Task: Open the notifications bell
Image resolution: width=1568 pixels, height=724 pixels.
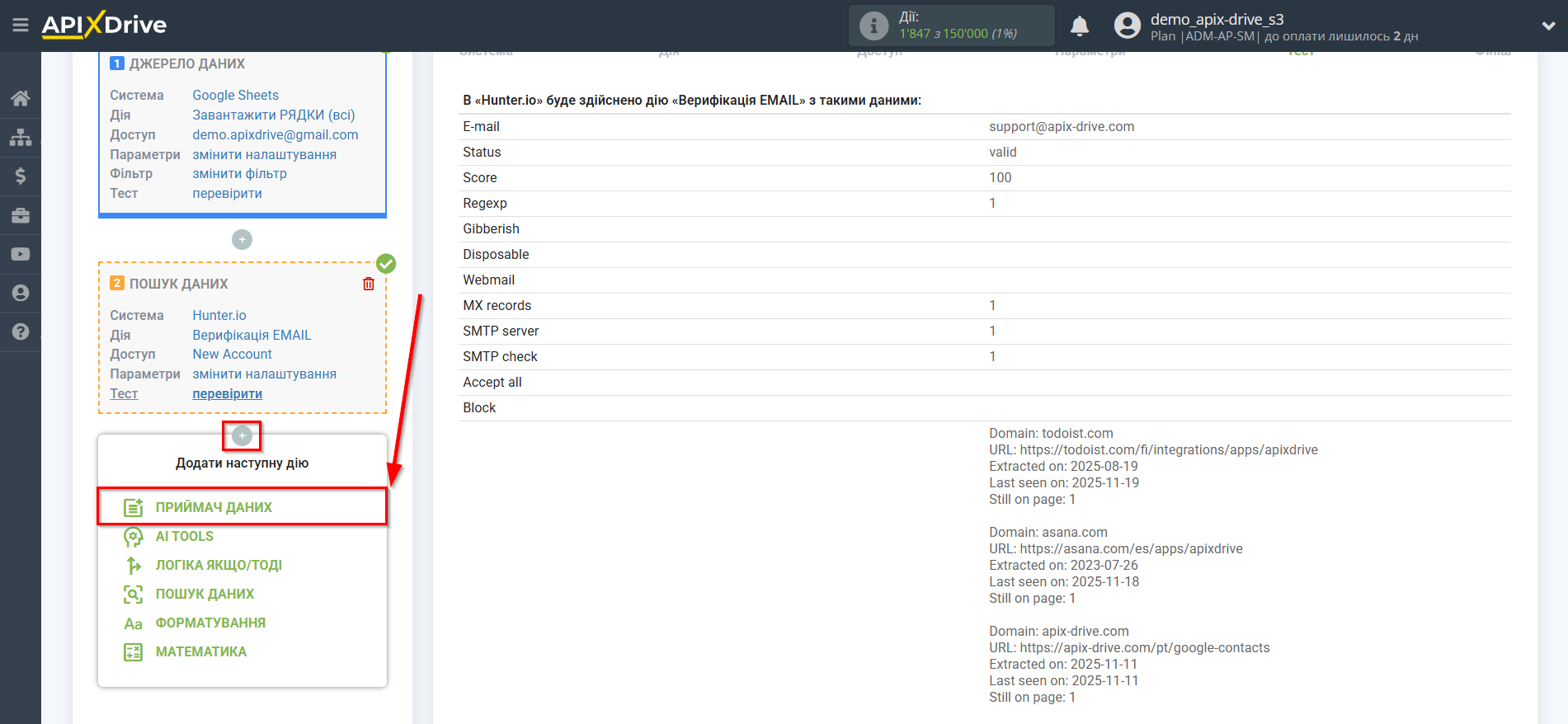Action: click(x=1080, y=26)
